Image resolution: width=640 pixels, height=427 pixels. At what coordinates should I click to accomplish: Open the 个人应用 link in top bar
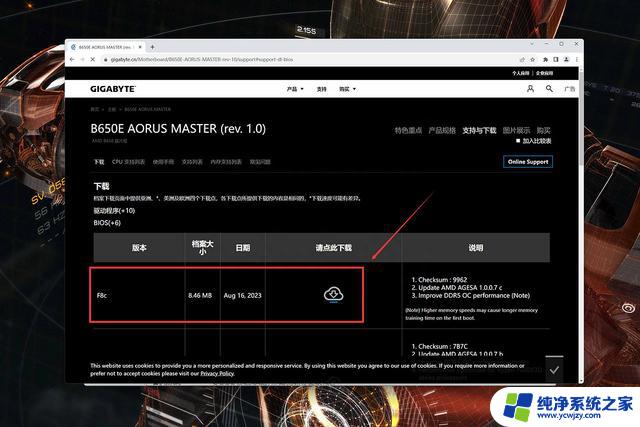coord(520,73)
